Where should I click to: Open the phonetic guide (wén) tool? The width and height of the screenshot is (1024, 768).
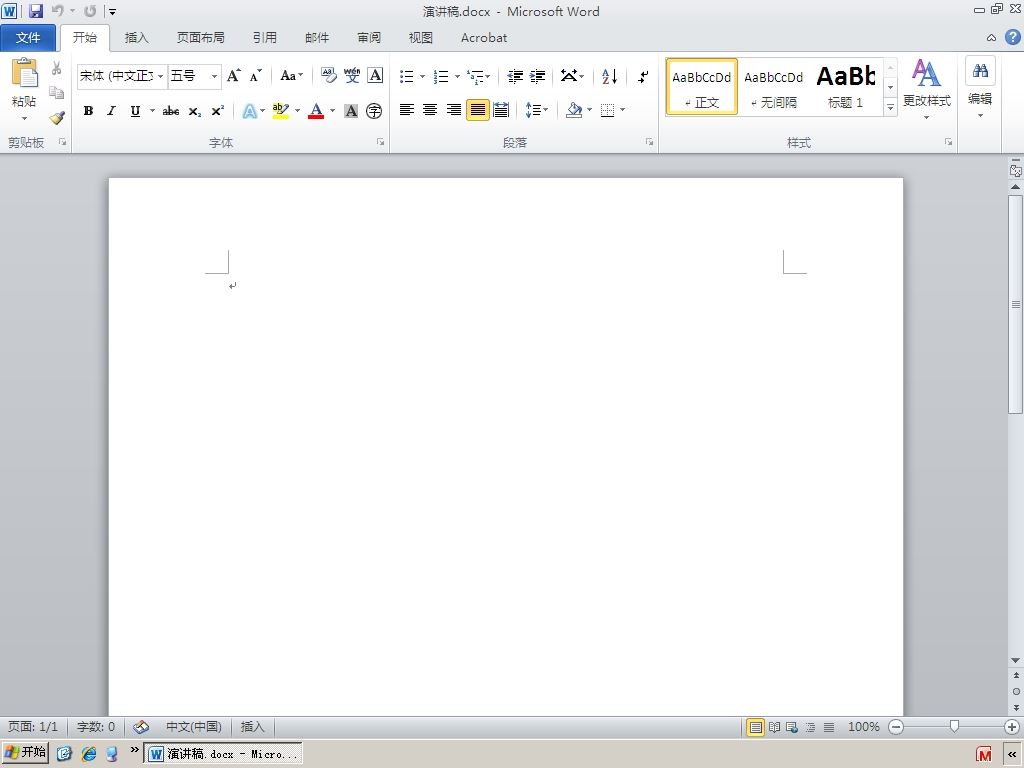pyautogui.click(x=352, y=76)
